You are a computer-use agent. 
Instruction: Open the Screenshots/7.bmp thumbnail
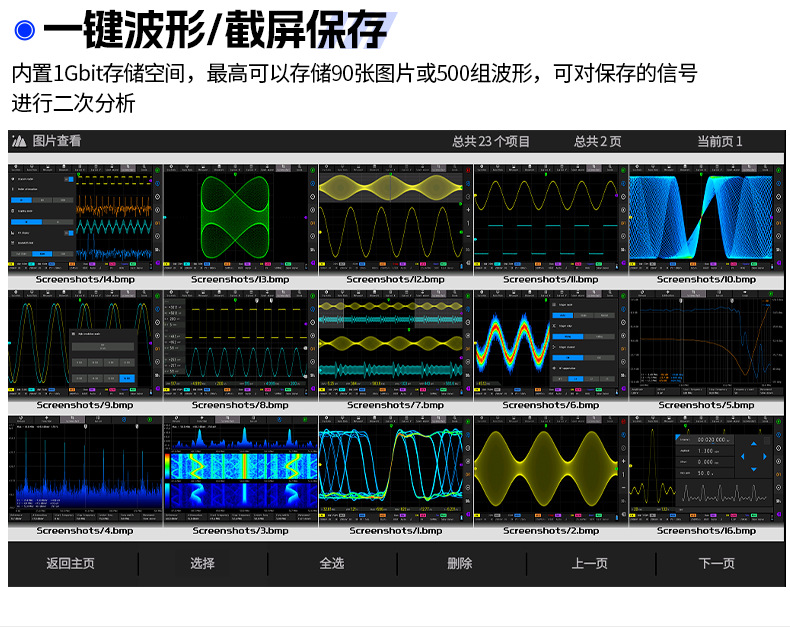pos(396,344)
